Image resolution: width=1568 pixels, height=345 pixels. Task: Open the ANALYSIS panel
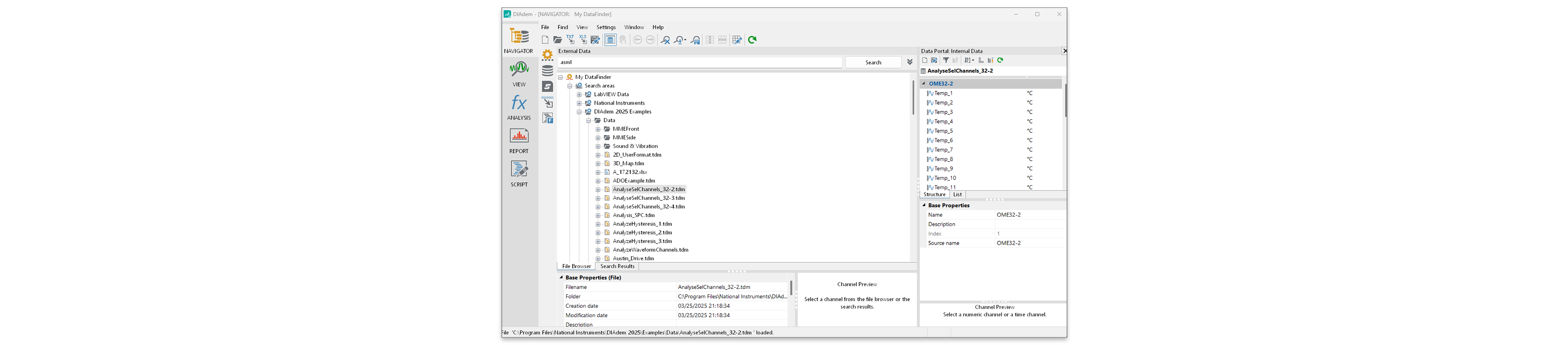point(519,108)
